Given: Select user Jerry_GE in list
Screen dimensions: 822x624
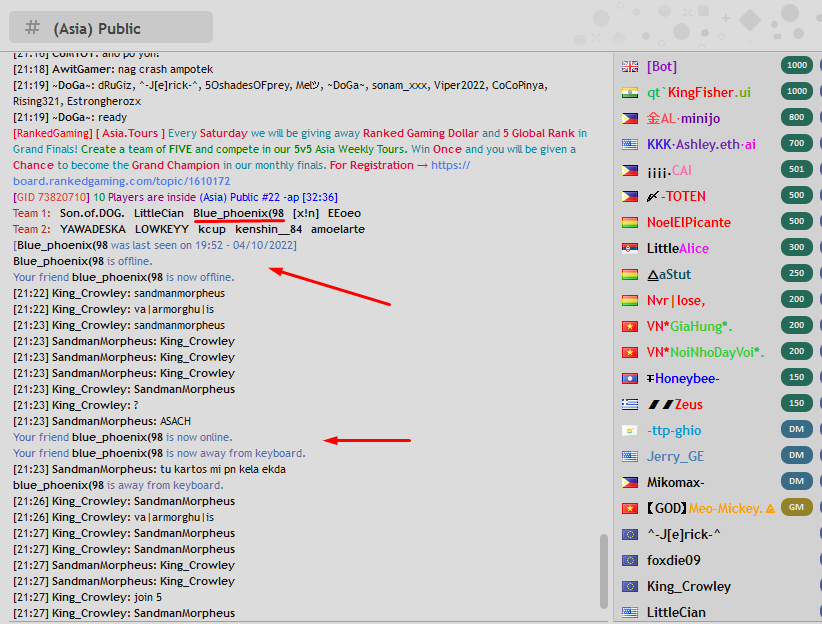Looking at the screenshot, I should click(x=675, y=456).
